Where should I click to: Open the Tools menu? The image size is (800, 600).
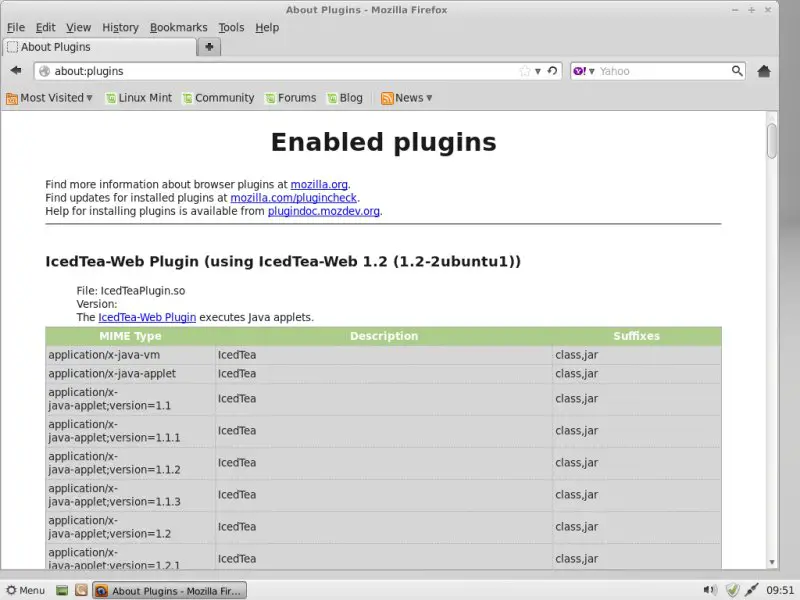232,28
